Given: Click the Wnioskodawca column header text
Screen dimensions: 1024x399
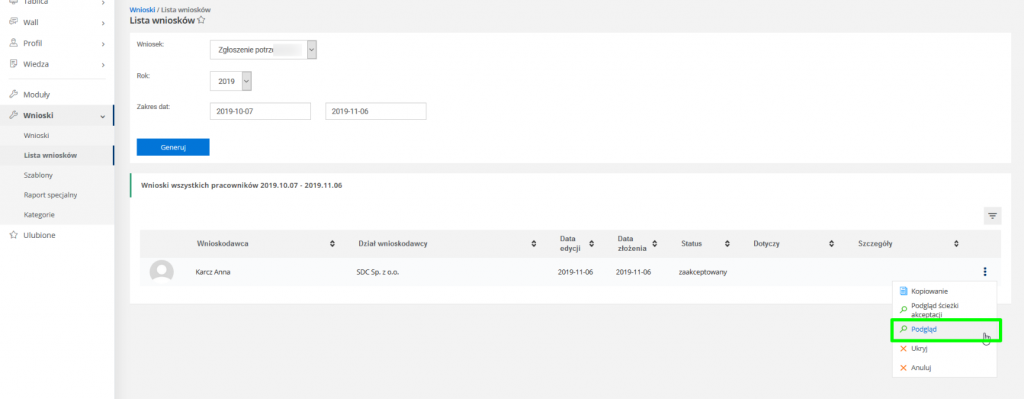Looking at the screenshot, I should (223, 244).
